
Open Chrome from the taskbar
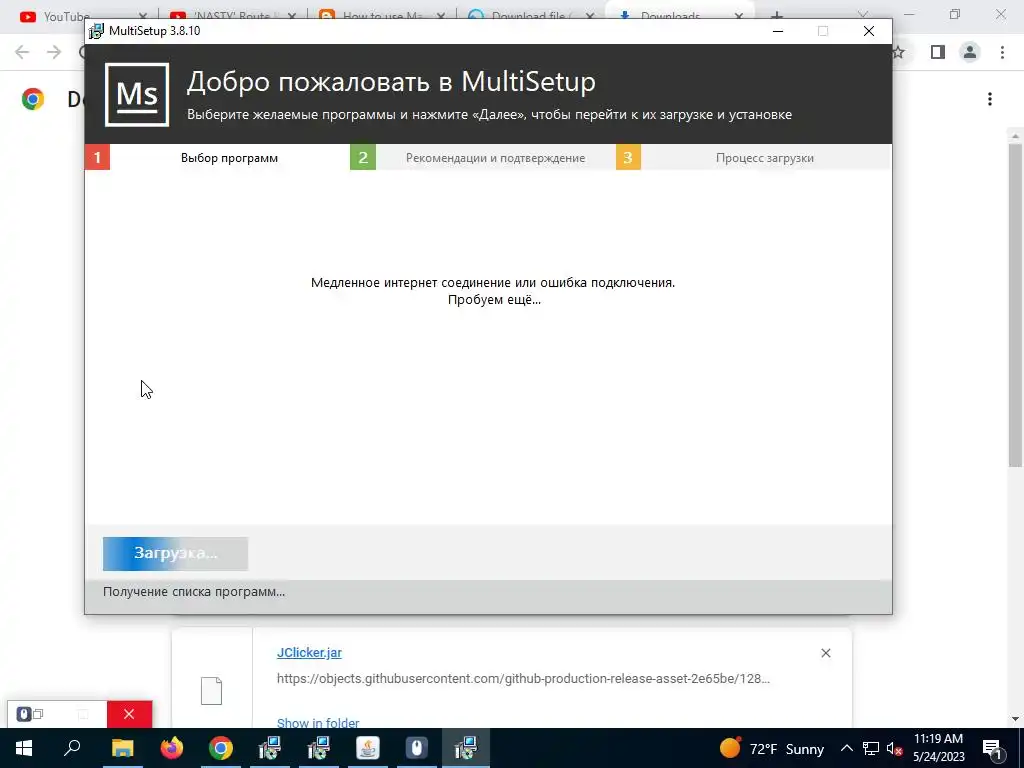point(221,748)
